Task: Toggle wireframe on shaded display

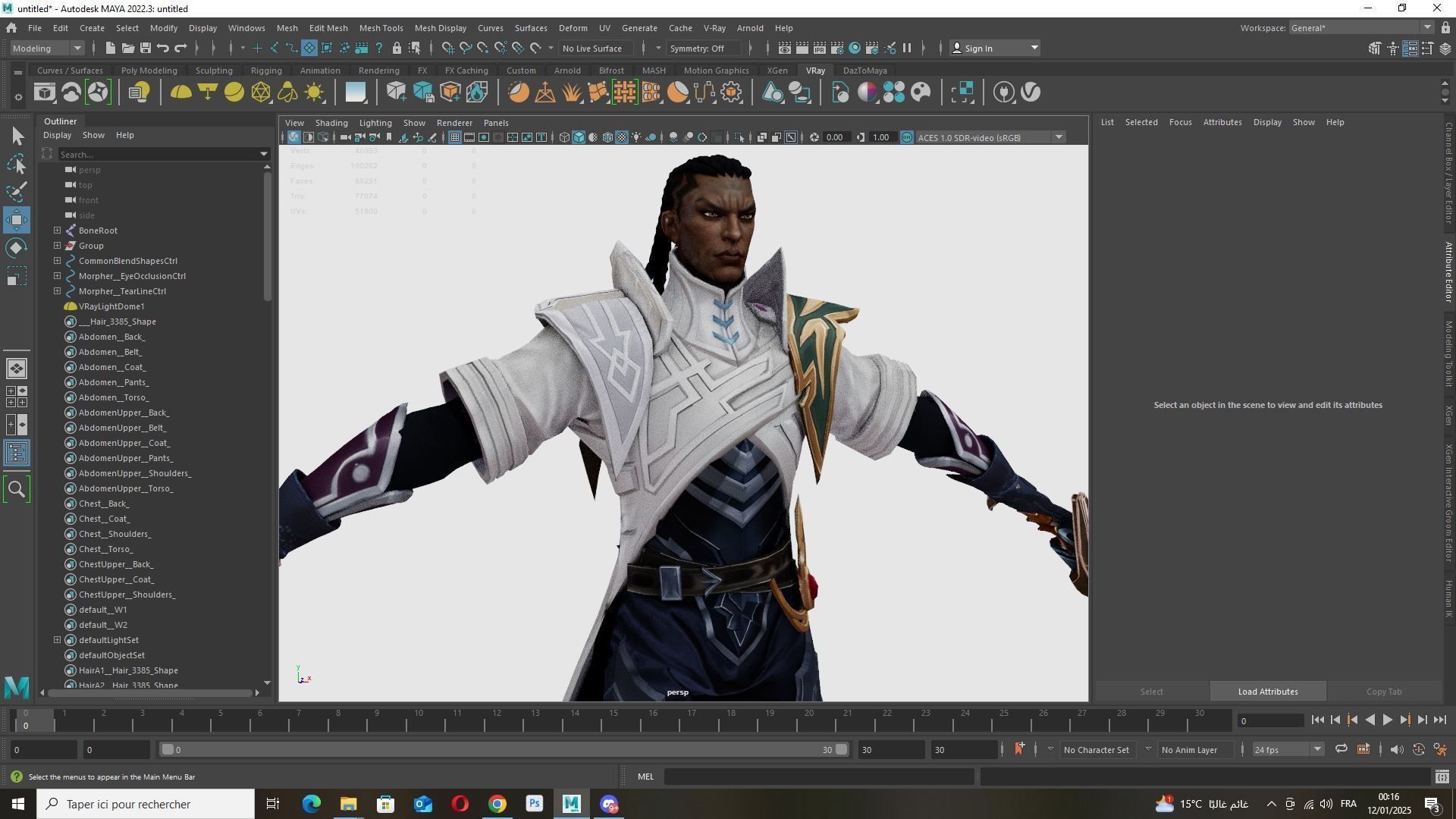Action: pos(607,137)
